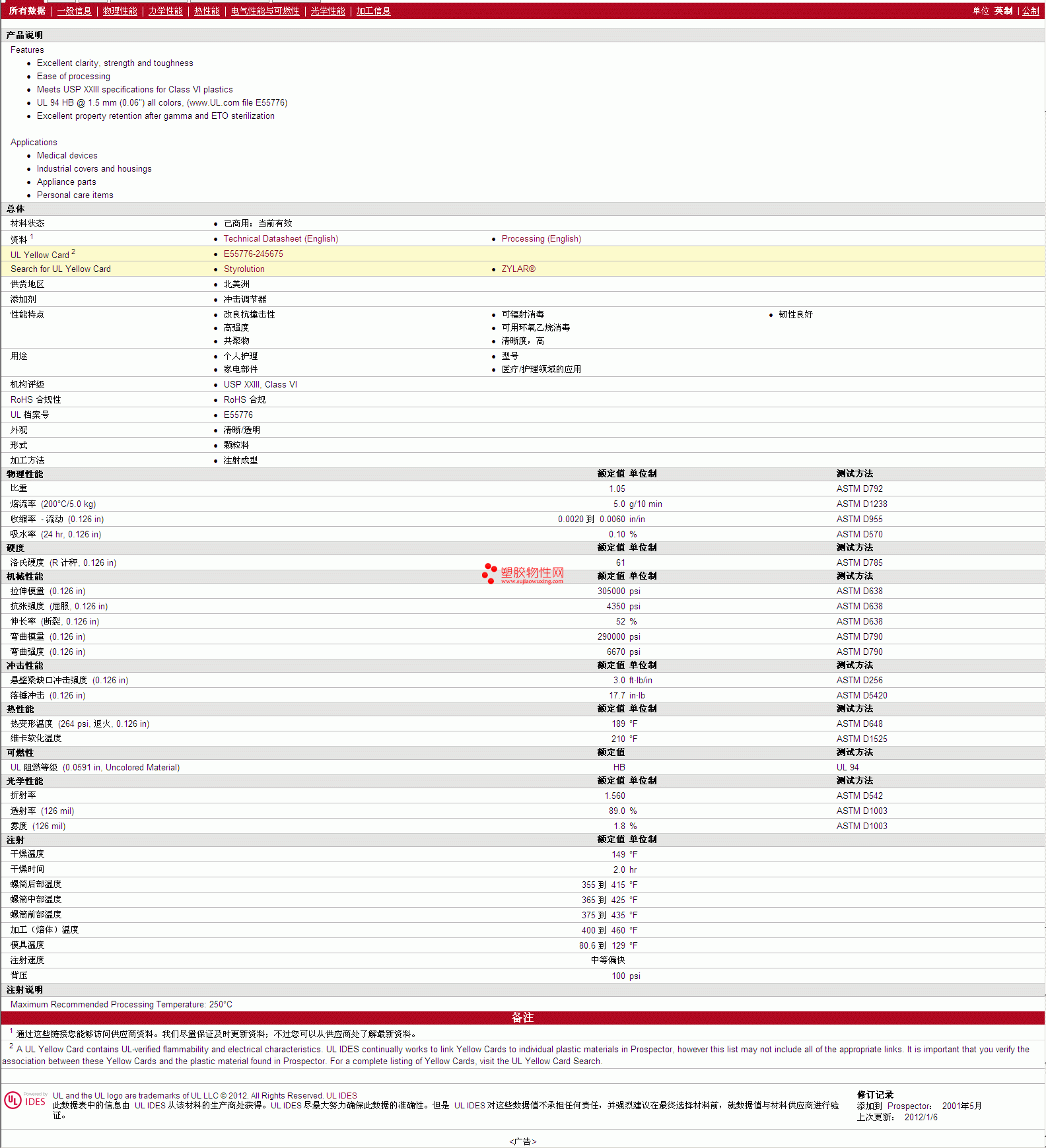Select the ASTM D5420 falling weight method
The width and height of the screenshot is (1046, 1148).
click(x=862, y=696)
